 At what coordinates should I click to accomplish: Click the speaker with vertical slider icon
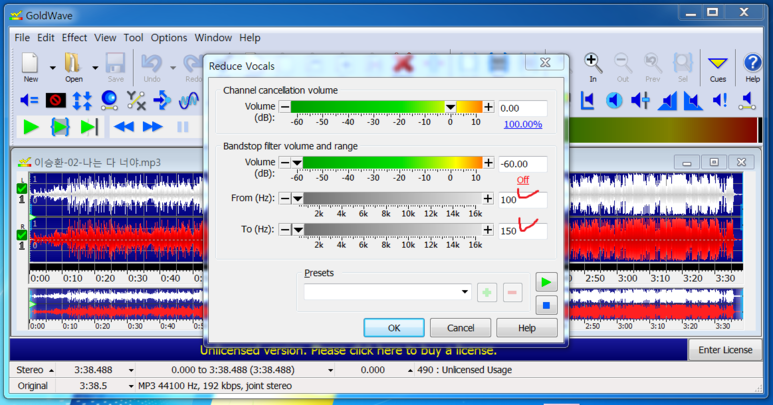click(x=640, y=101)
